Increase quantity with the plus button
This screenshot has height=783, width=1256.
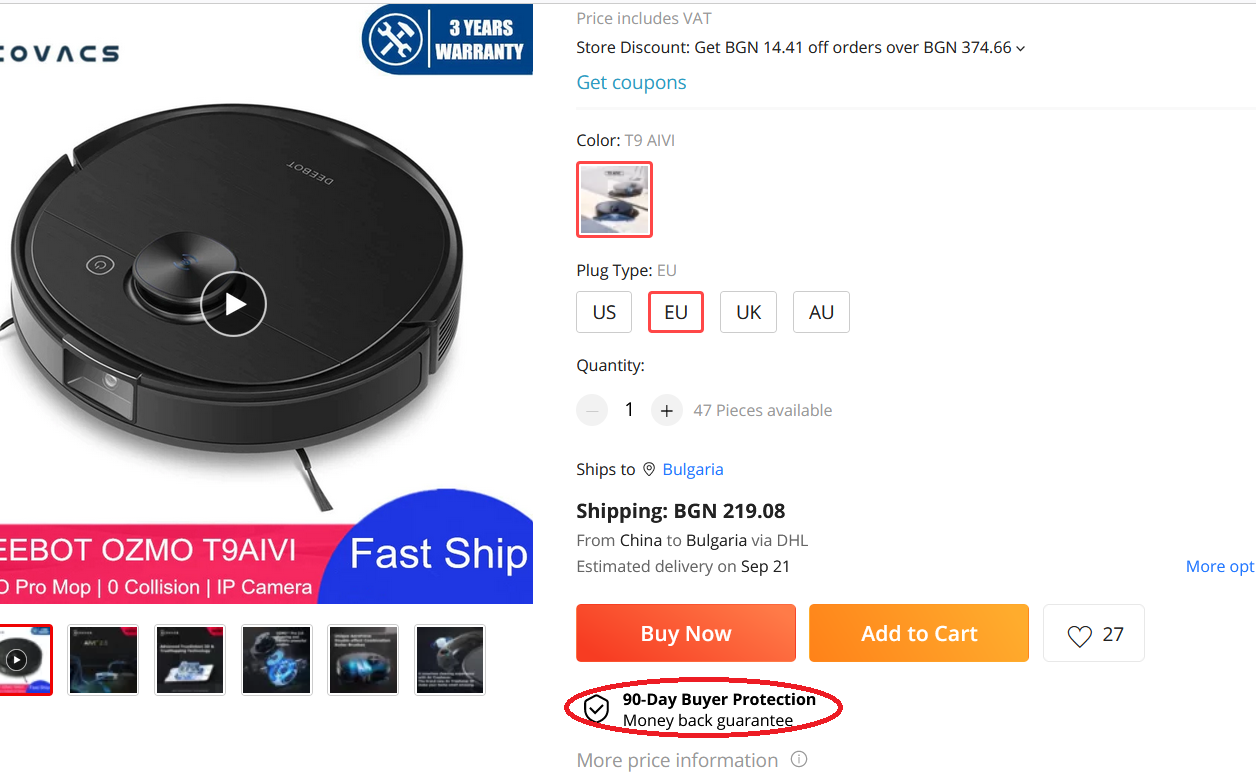667,410
